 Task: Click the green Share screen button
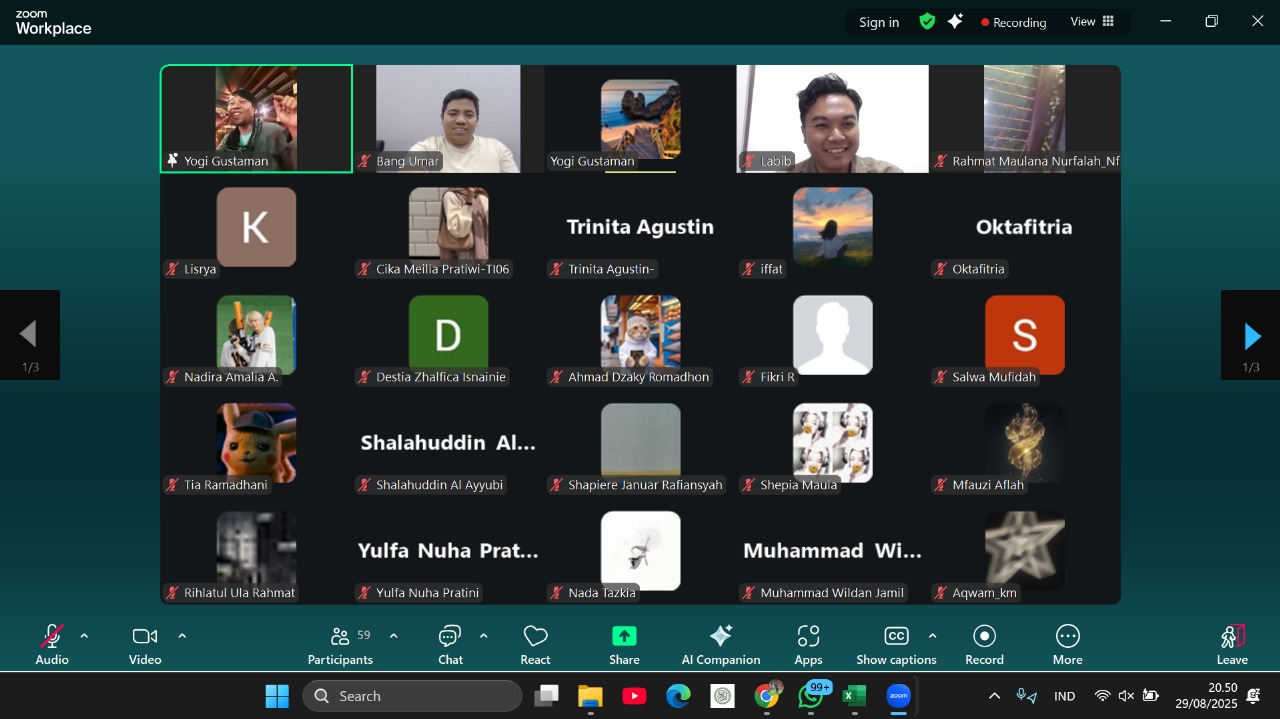click(x=624, y=644)
